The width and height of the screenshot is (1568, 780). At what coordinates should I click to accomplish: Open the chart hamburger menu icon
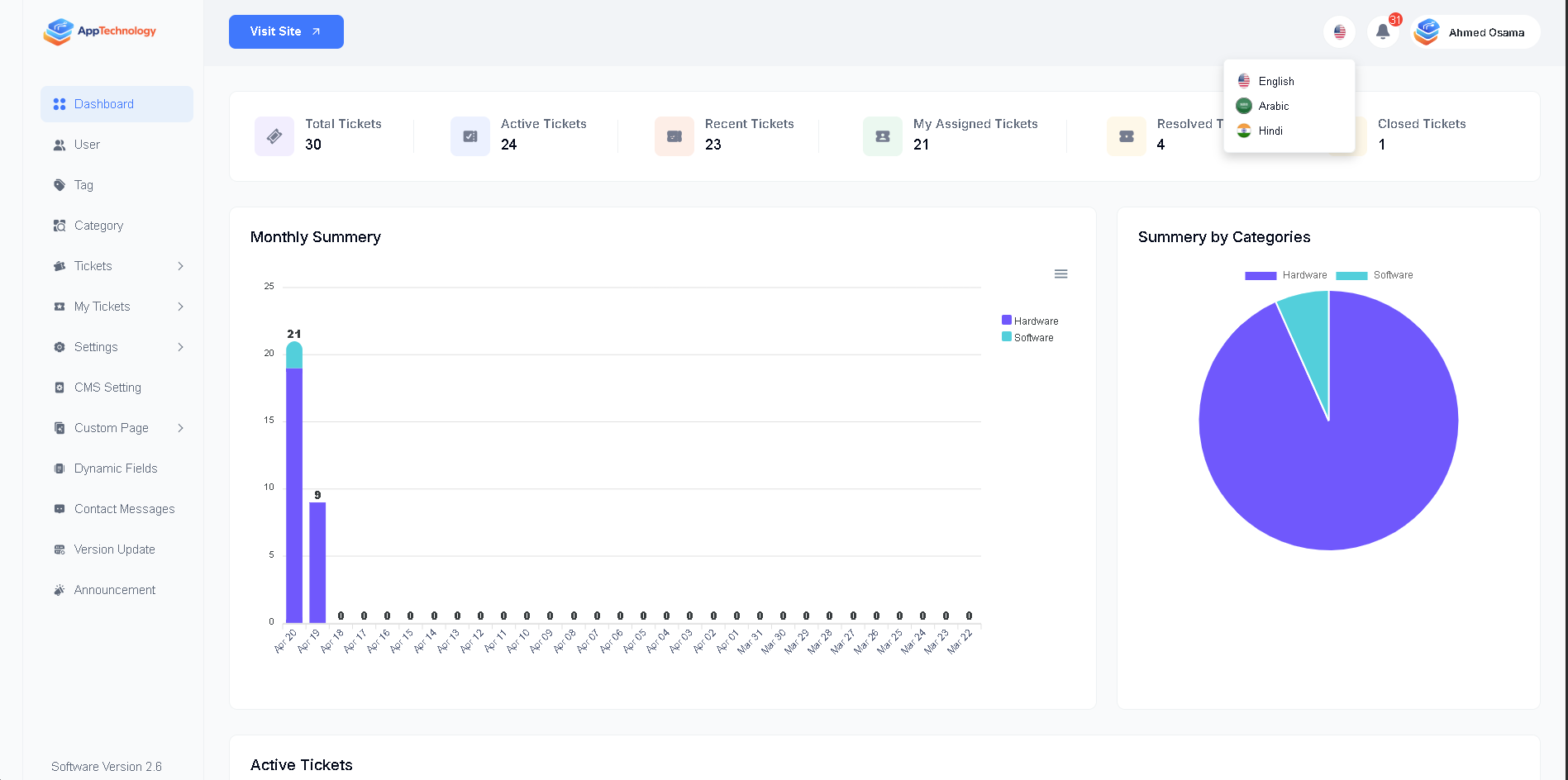pos(1060,274)
